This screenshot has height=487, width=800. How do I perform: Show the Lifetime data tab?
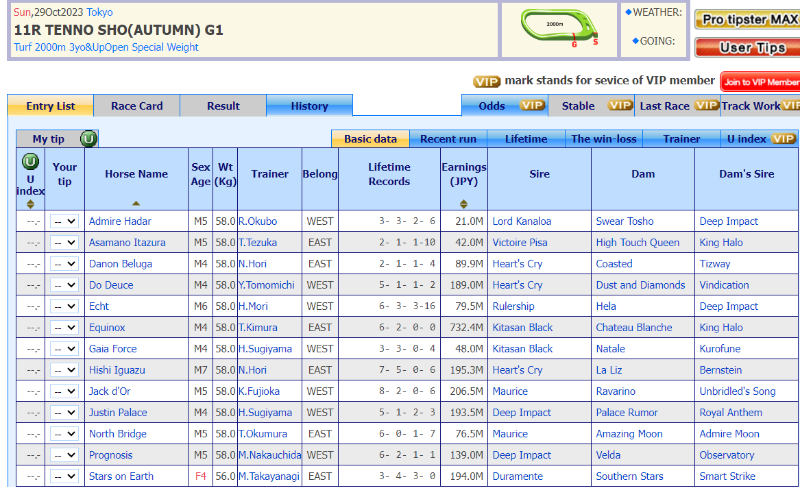tap(526, 139)
